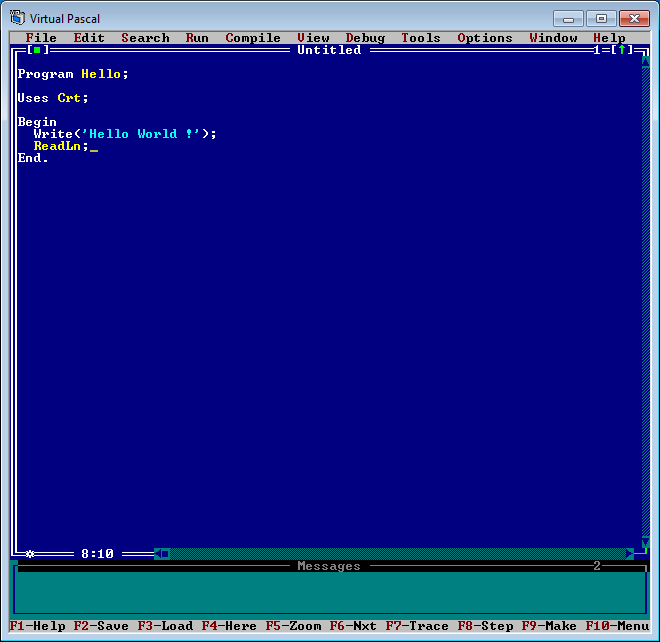The image size is (660, 642).
Task: Activate the Messages window title
Action: point(329,566)
